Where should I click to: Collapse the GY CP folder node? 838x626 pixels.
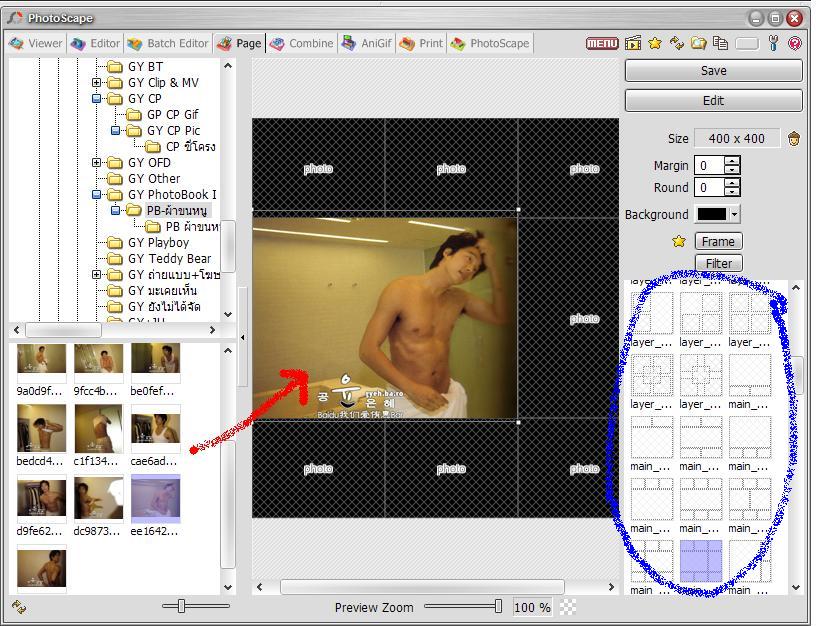click(x=96, y=98)
